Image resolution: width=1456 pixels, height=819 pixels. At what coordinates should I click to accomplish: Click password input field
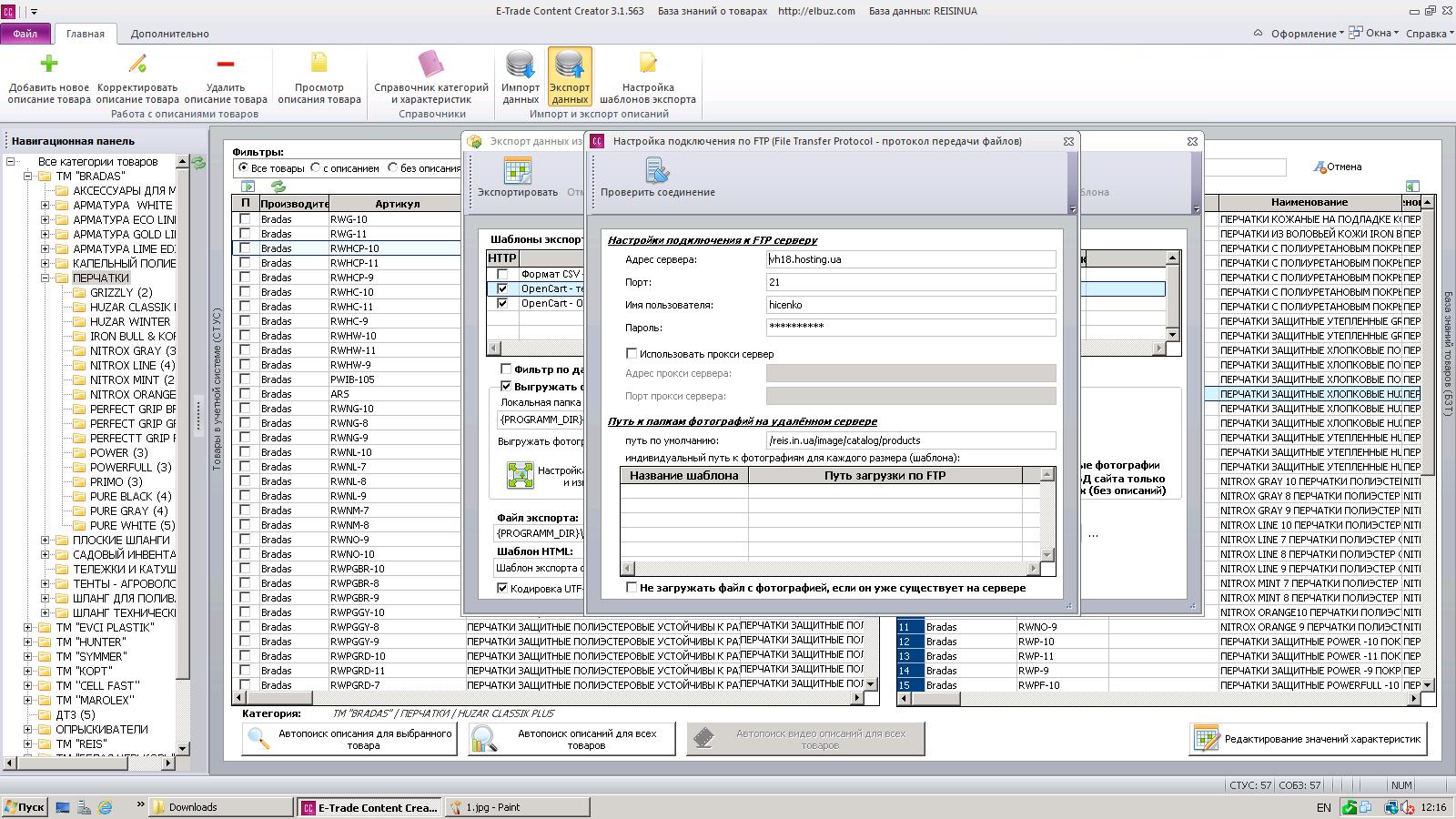click(911, 328)
